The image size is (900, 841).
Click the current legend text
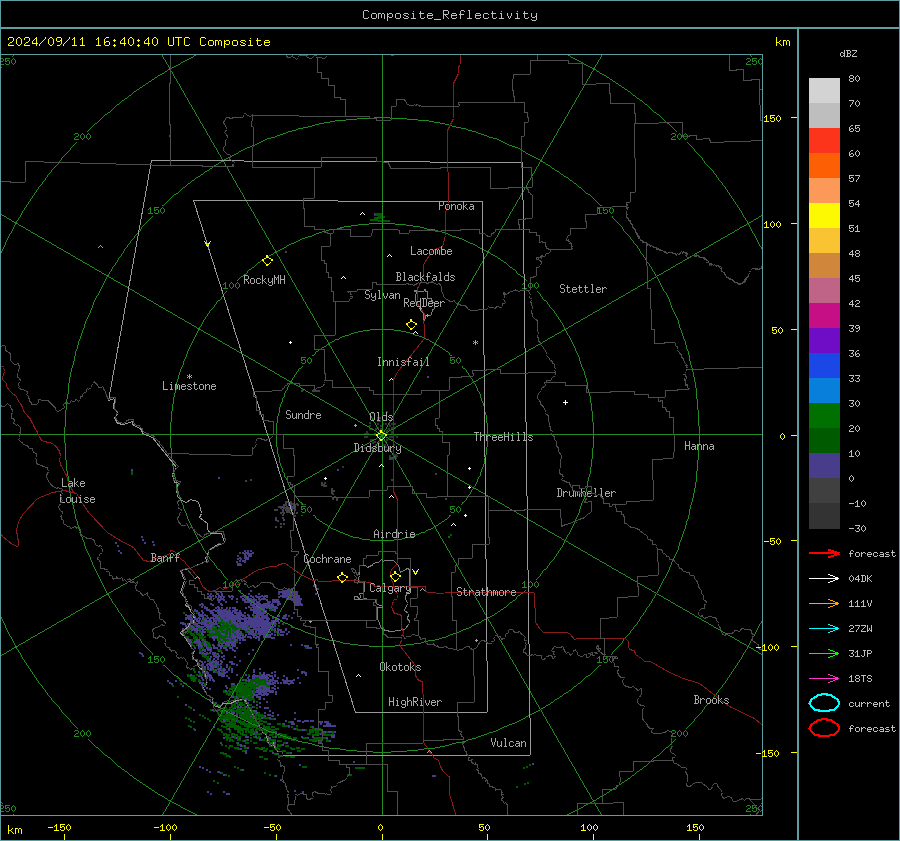point(869,704)
